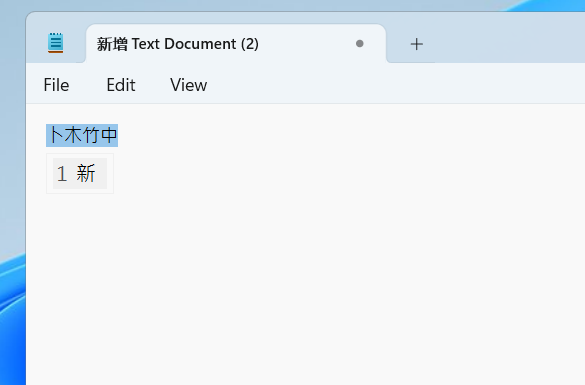Viewport: 585px width, 385px height.
Task: Choose candidate 新 from the IME list
Action: pos(86,173)
